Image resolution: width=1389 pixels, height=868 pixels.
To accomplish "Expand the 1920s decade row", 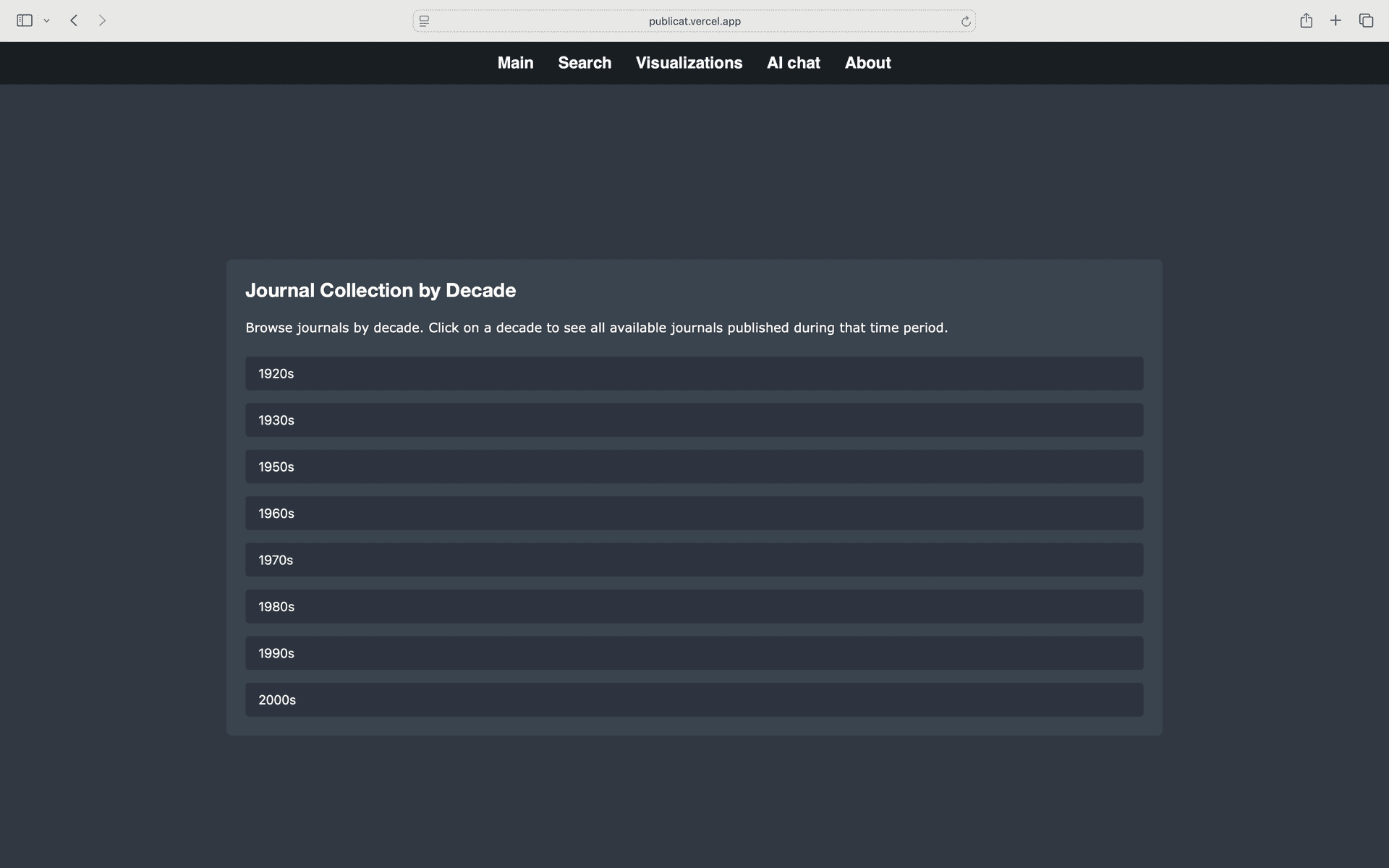I will pos(694,373).
